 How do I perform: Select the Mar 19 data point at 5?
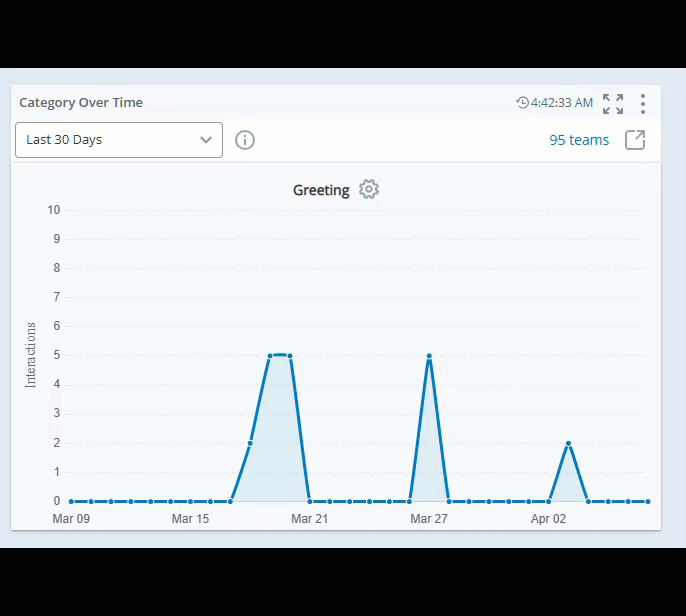[x=270, y=356]
